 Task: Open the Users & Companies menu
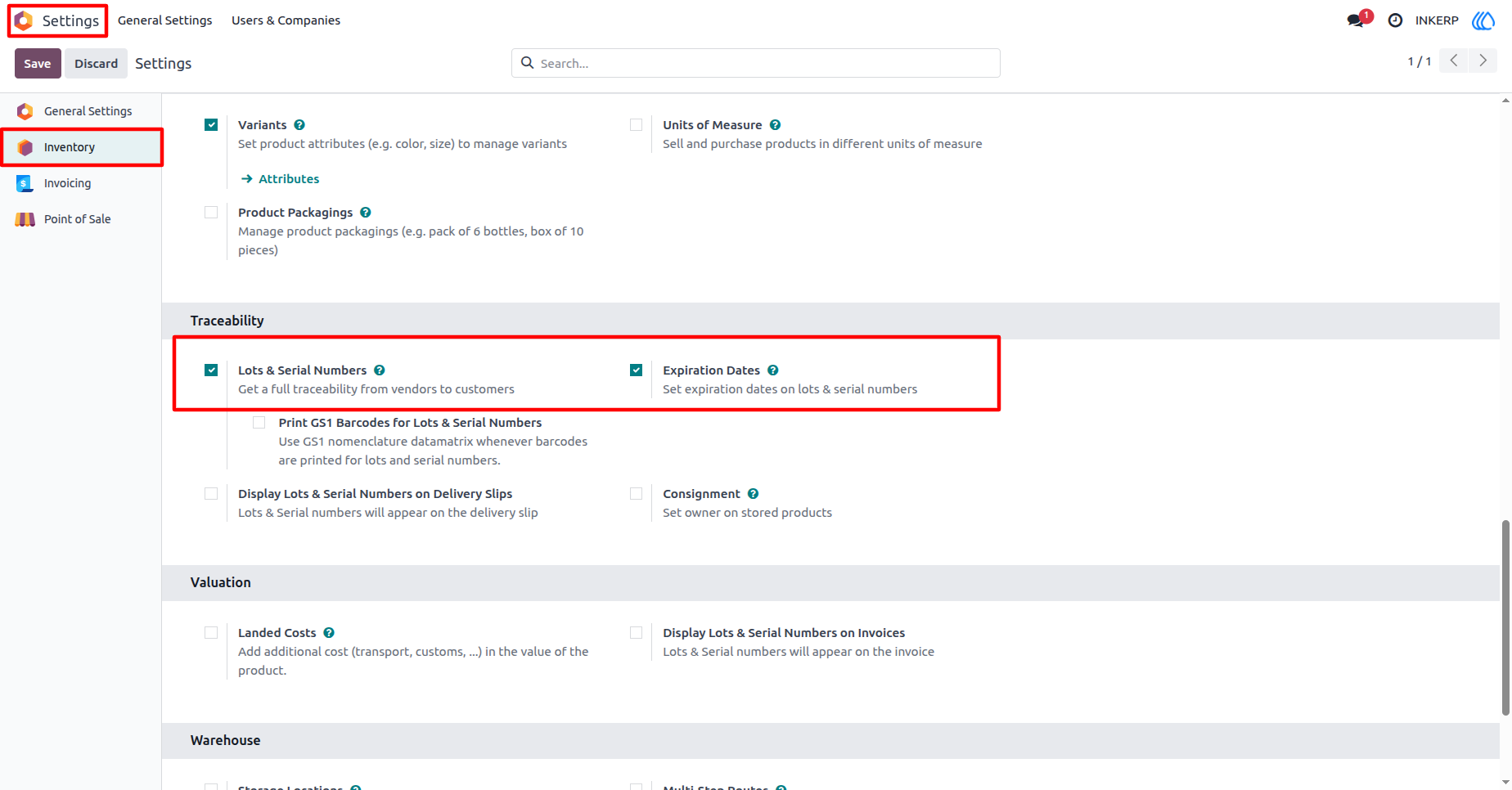286,20
